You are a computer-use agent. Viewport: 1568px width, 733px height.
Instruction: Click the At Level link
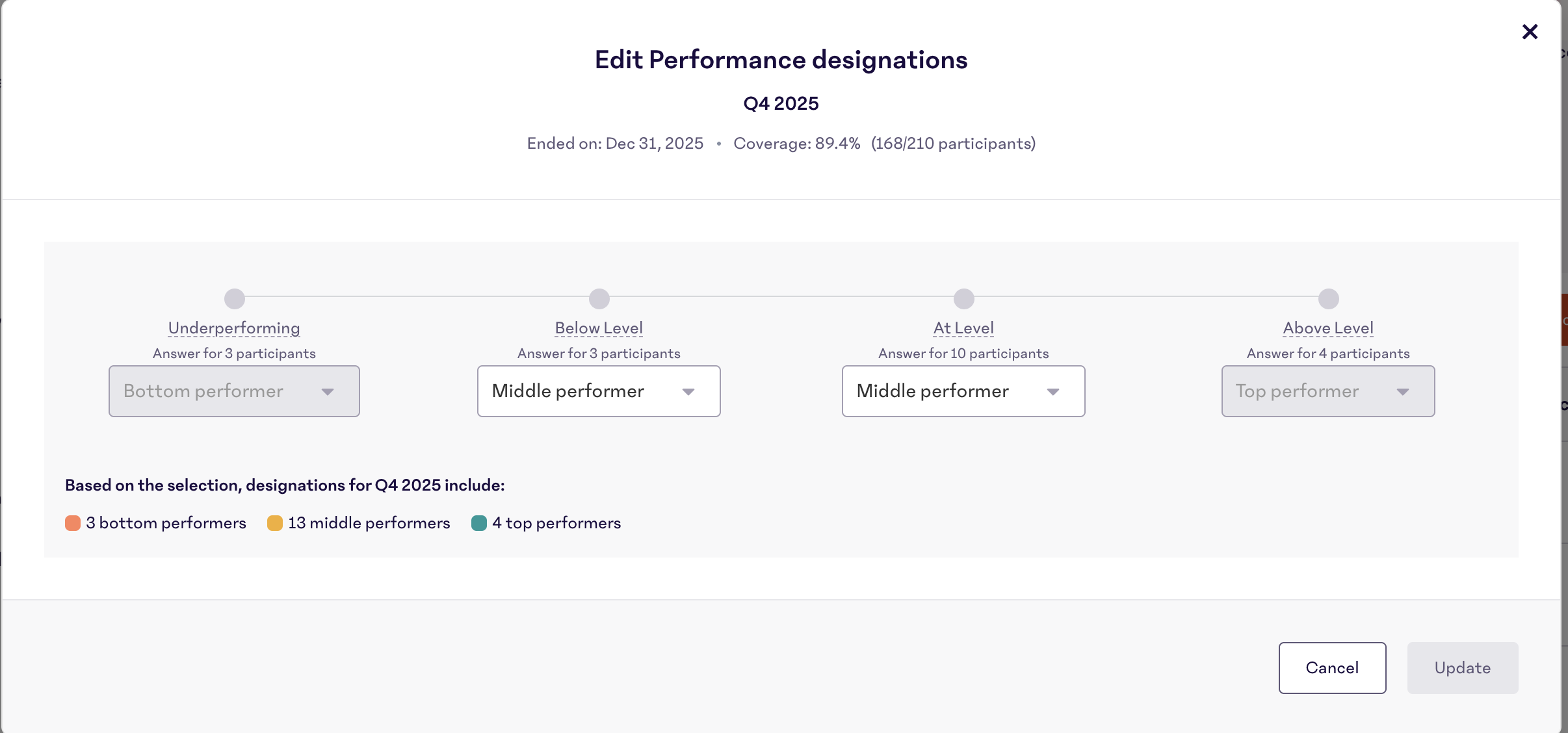tap(963, 328)
